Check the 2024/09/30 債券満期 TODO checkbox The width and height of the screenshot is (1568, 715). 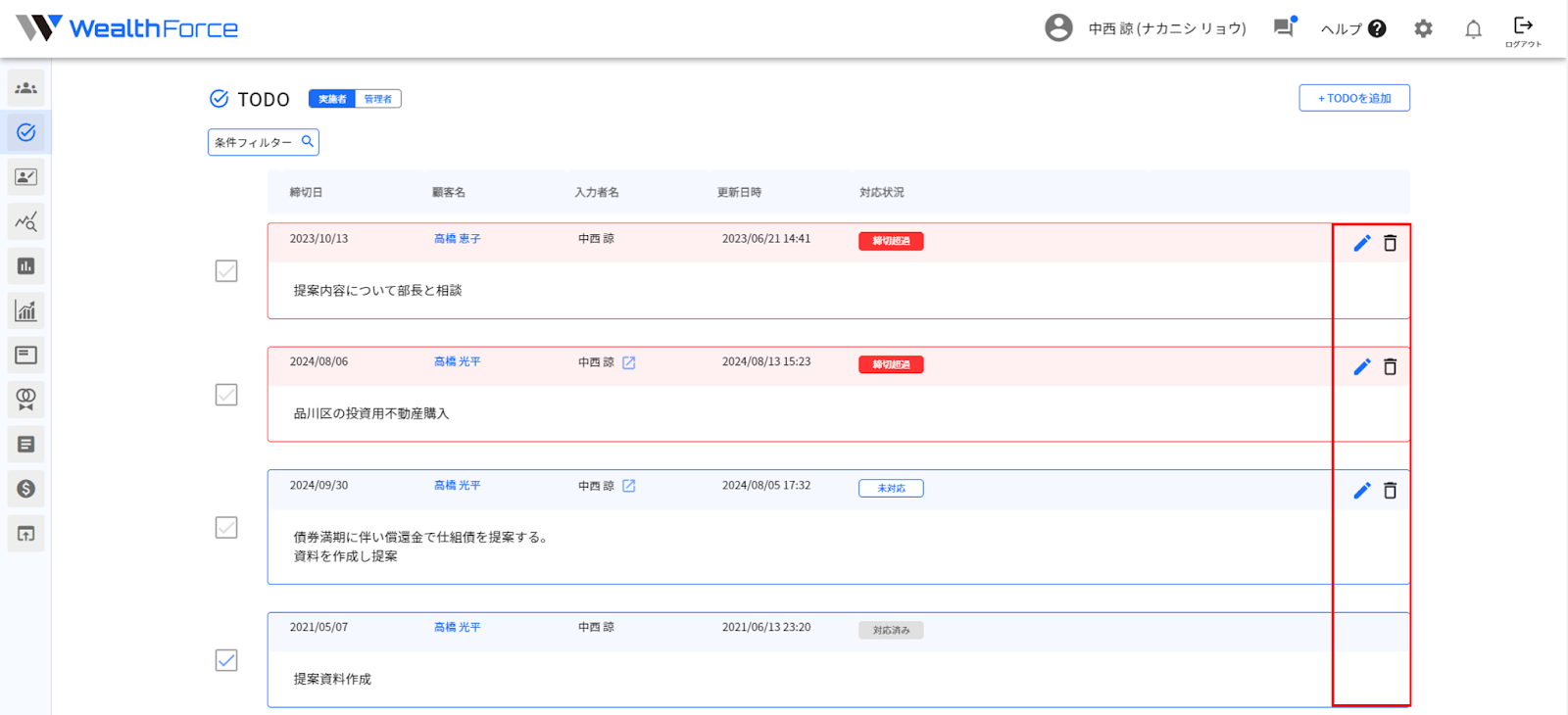click(x=226, y=528)
